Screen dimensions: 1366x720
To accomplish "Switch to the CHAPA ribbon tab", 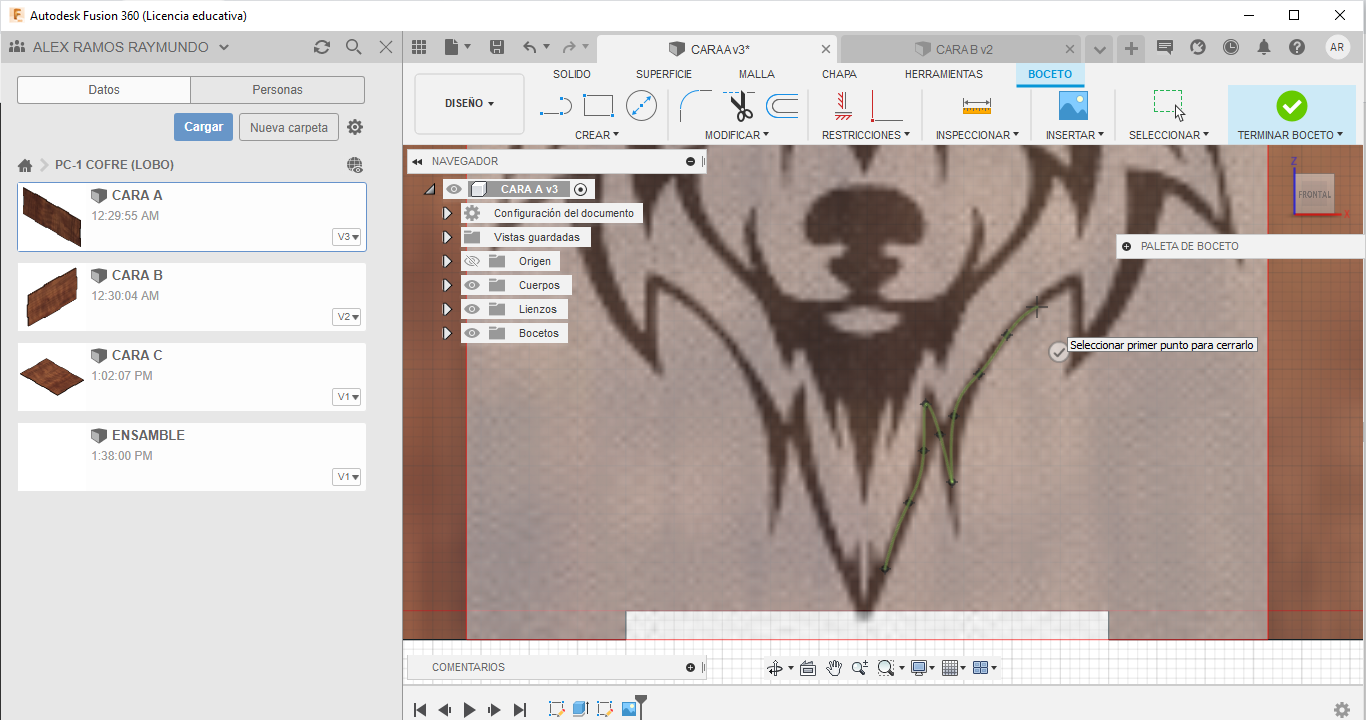I will click(840, 74).
